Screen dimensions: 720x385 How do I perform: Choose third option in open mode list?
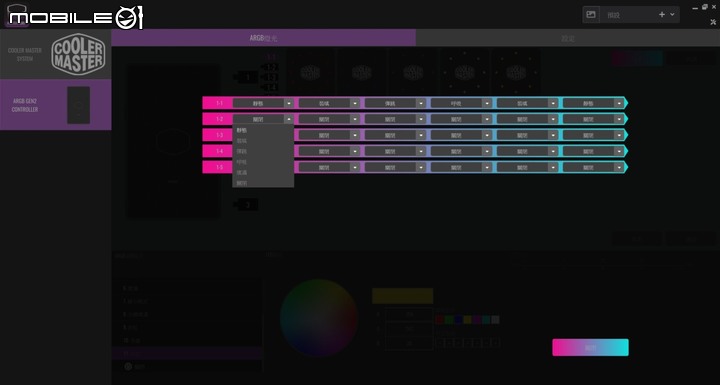point(263,152)
